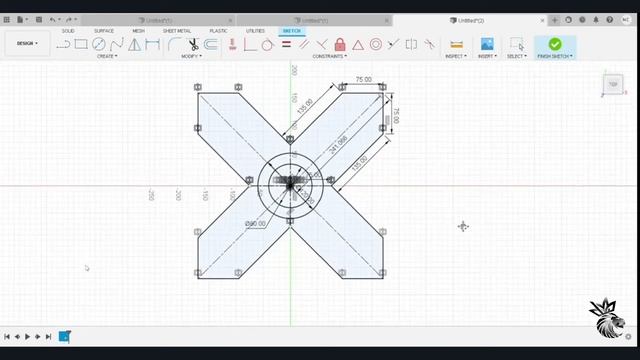Click the Insert image icon
Screen dimensions: 640x360
point(487,44)
